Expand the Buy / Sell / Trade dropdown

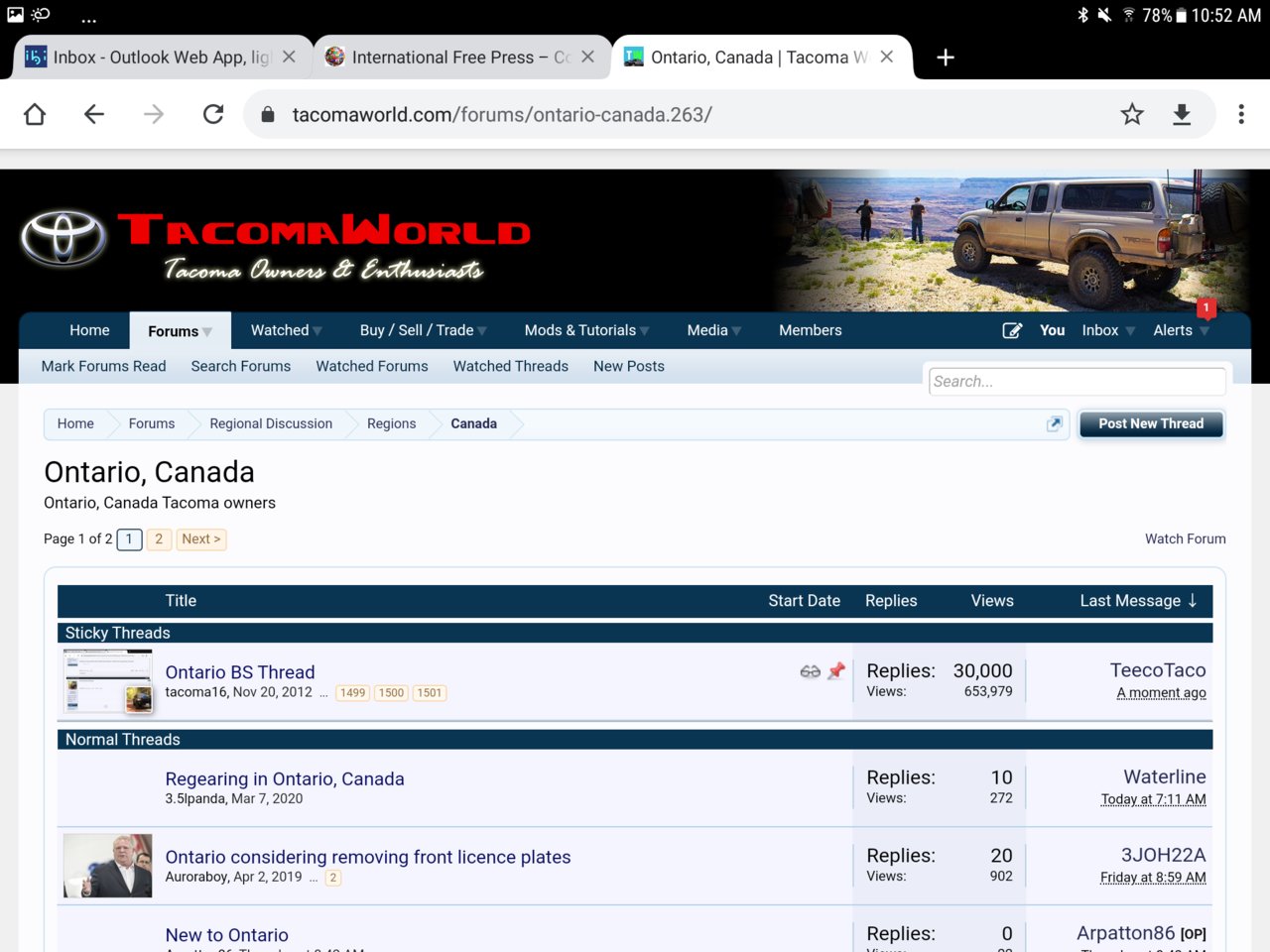(x=482, y=330)
